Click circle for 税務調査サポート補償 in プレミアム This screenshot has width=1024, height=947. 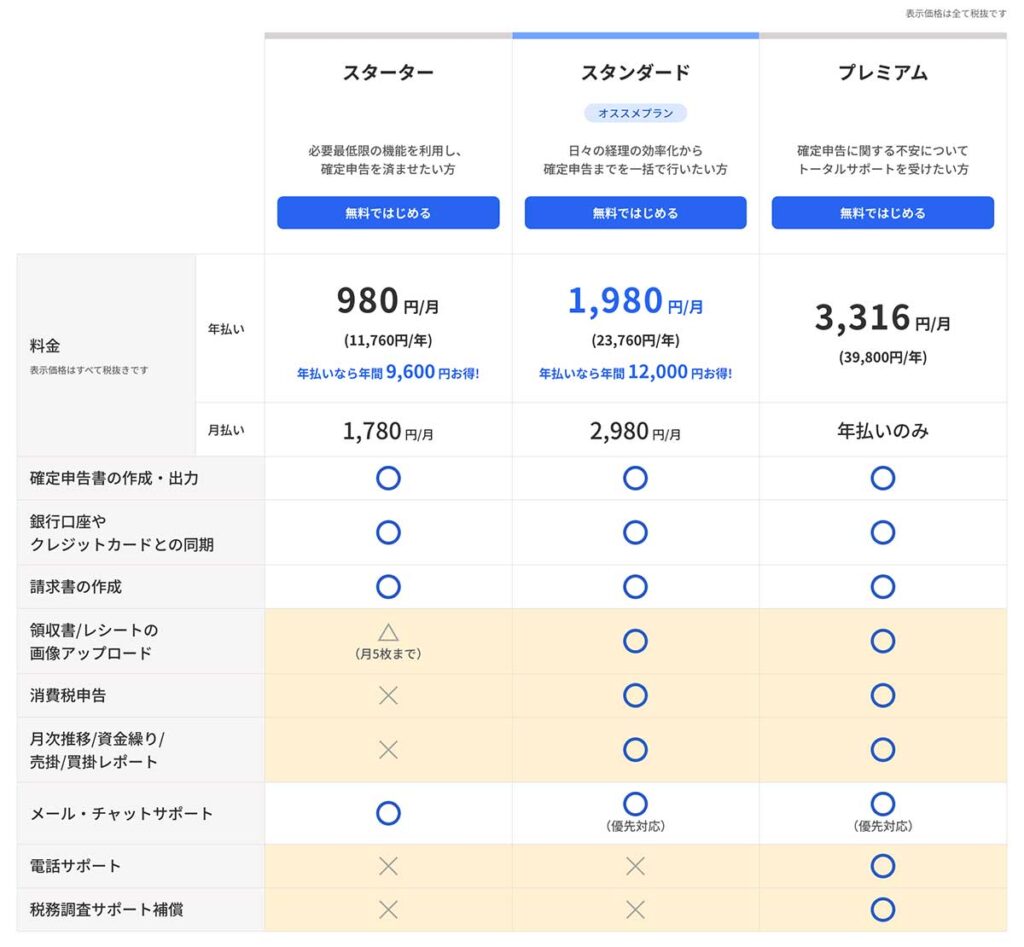coord(882,909)
